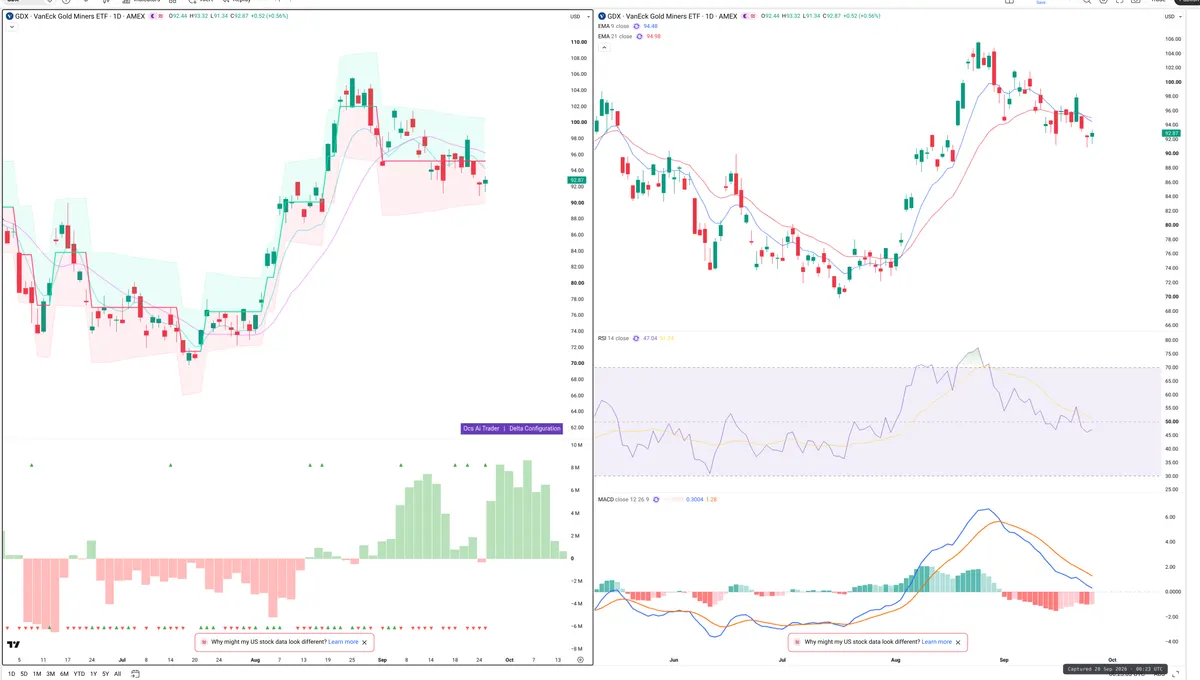The height and width of the screenshot is (680, 1200).
Task: Click 6.00 on MACD pane scale
Action: click(1169, 517)
